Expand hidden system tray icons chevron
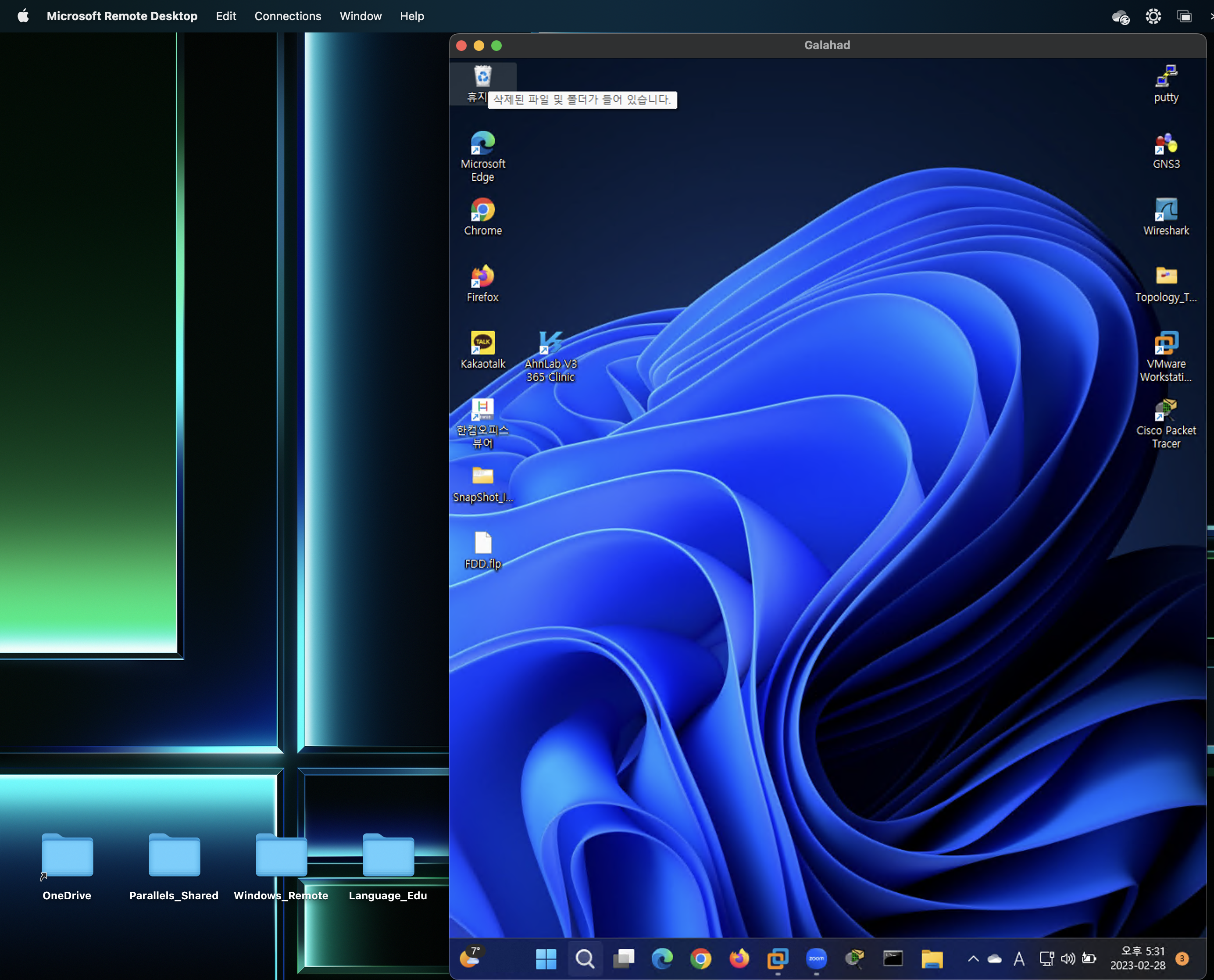This screenshot has height=980, width=1214. [x=973, y=959]
